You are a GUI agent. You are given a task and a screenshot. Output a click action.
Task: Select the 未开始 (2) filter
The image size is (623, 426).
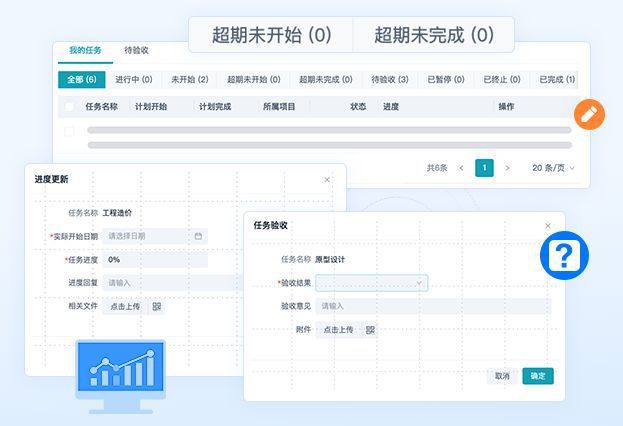pyautogui.click(x=190, y=79)
